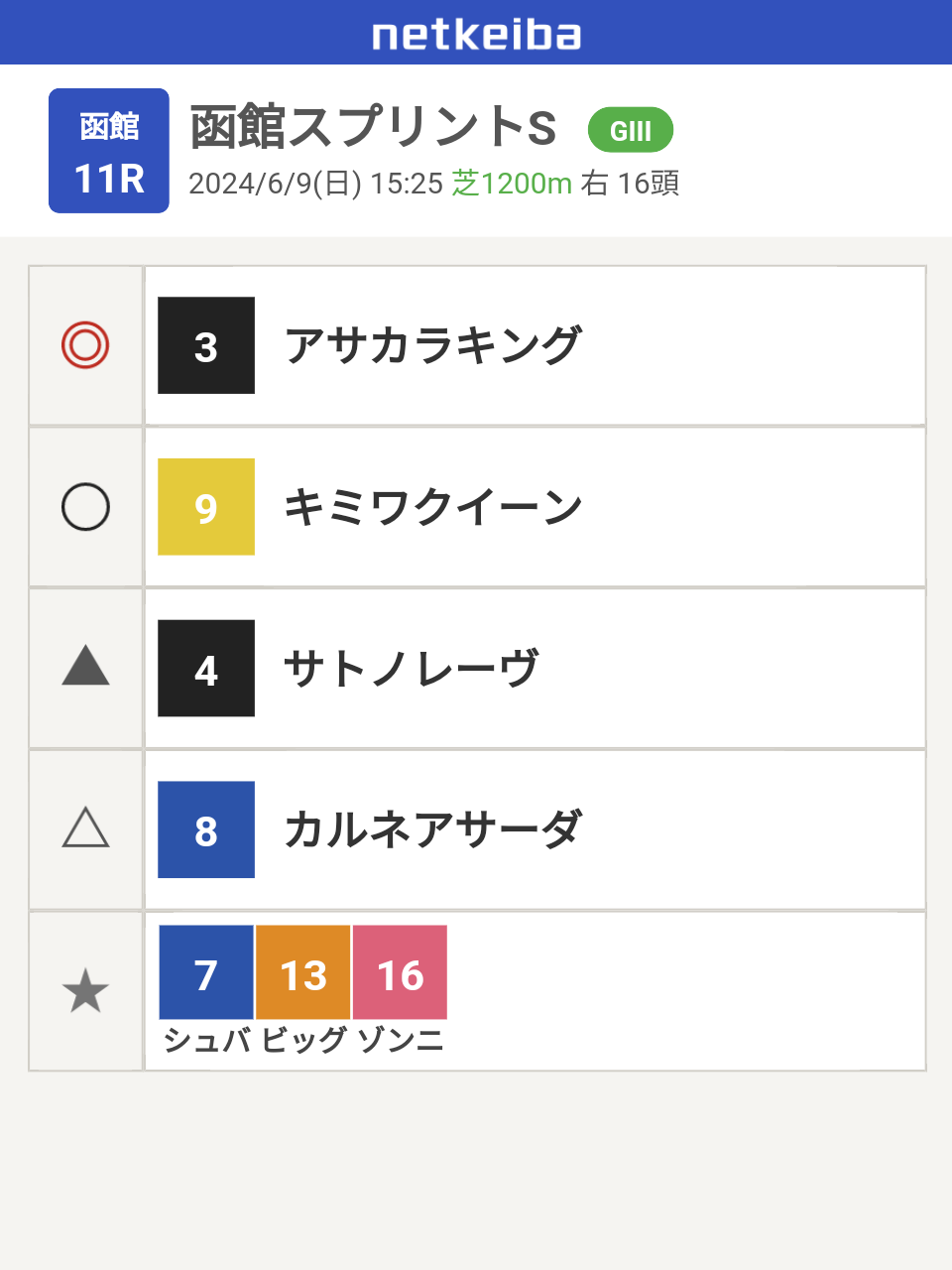Click the single circle prediction mark
This screenshot has width=952, height=1270.
85,507
